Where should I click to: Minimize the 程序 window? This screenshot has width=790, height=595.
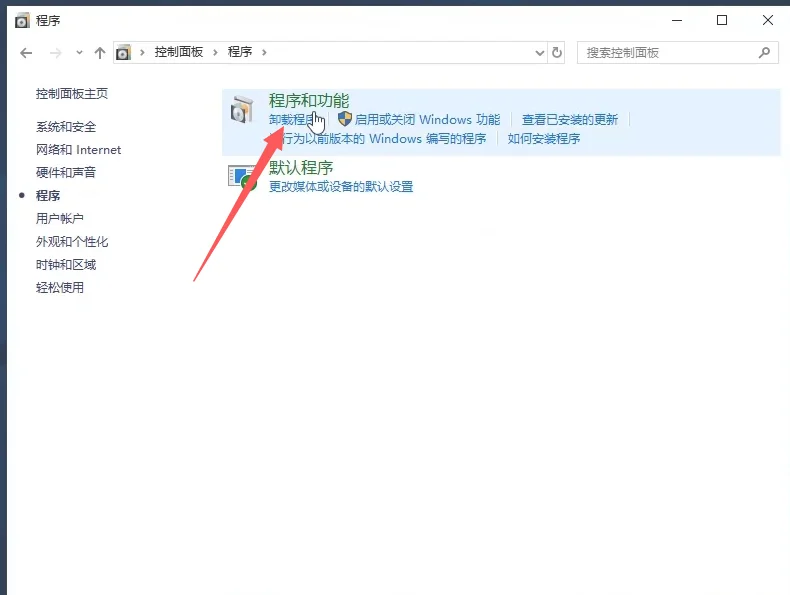coord(677,20)
